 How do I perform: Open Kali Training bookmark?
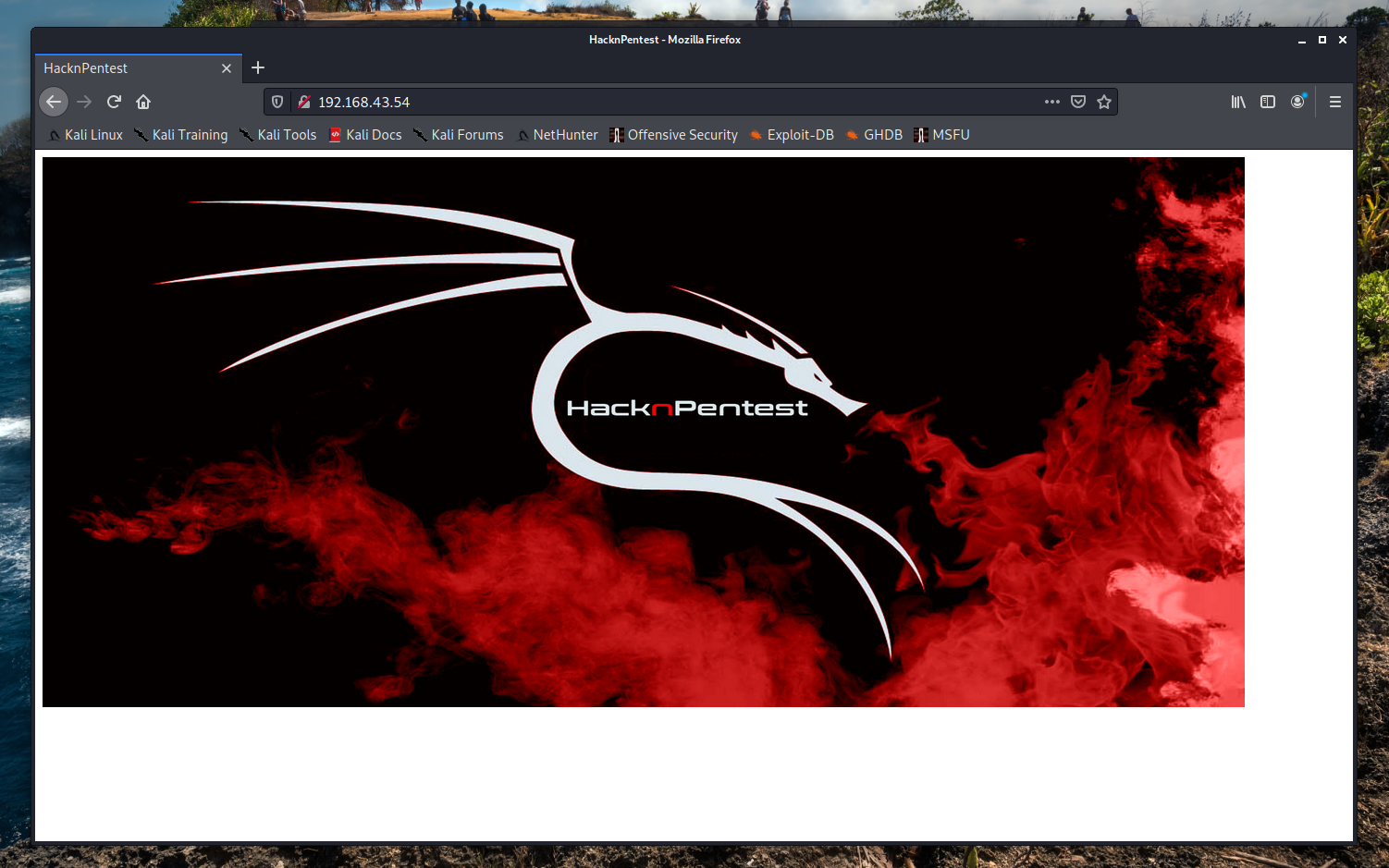tap(180, 135)
